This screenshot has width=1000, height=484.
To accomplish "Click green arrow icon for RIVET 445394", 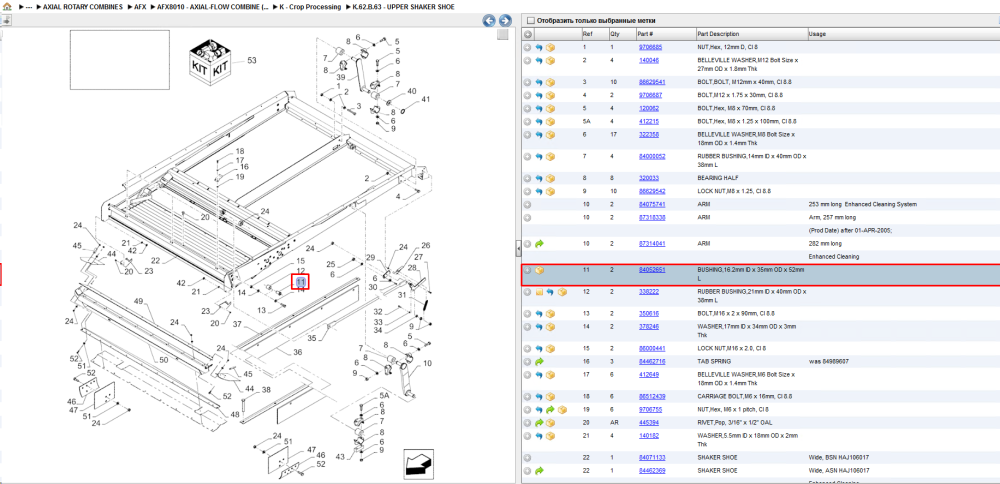I will tap(539, 423).
